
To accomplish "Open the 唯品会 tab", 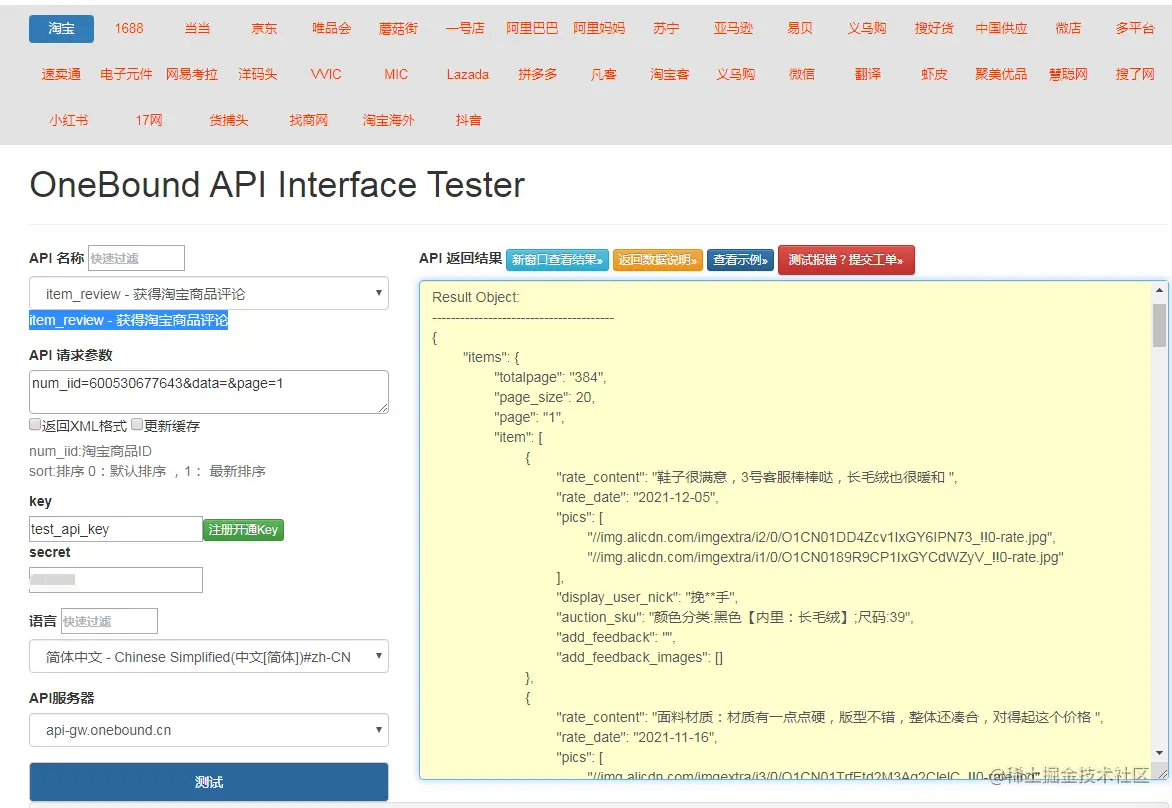I will point(331,28).
